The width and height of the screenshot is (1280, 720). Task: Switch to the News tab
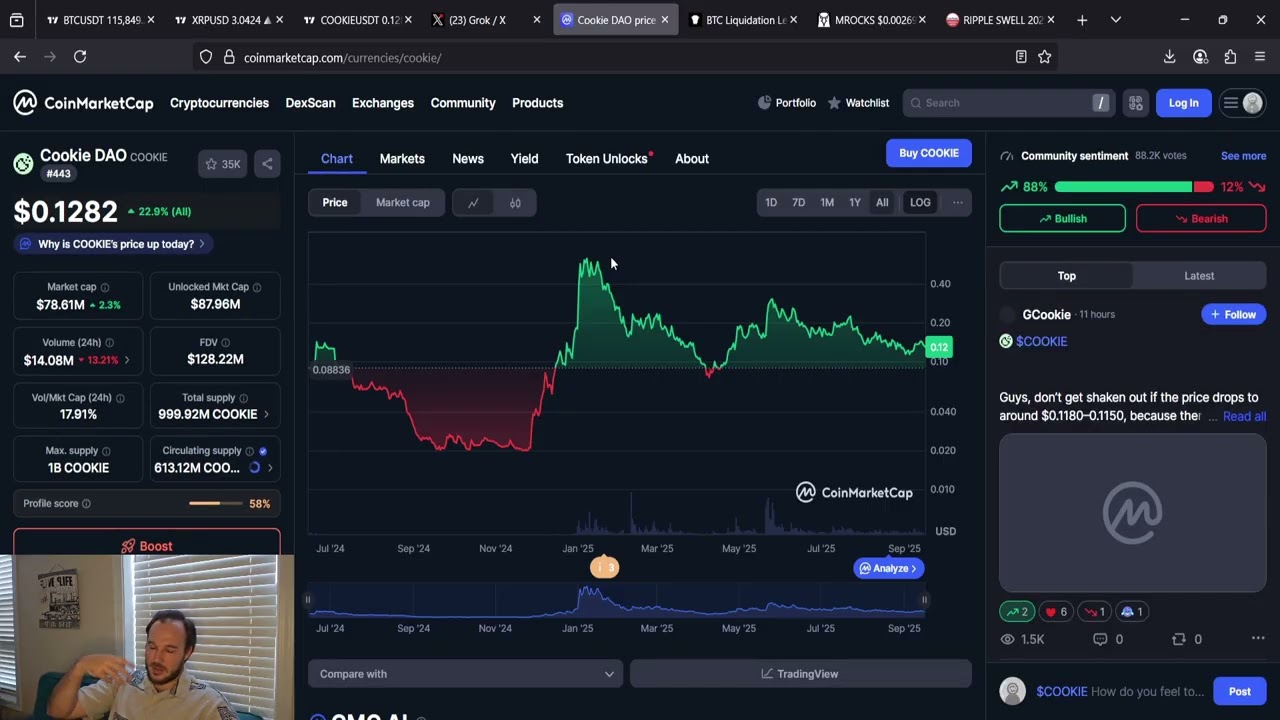(x=468, y=159)
